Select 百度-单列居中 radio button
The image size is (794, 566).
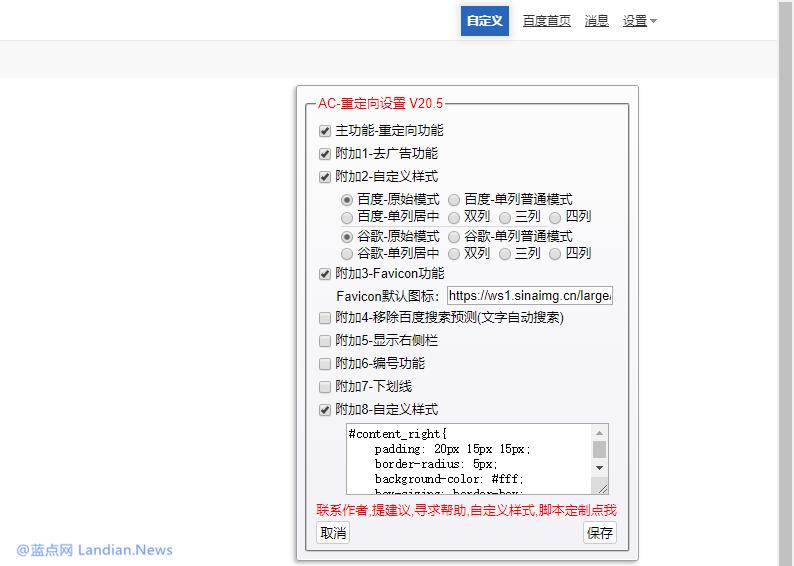tap(347, 218)
